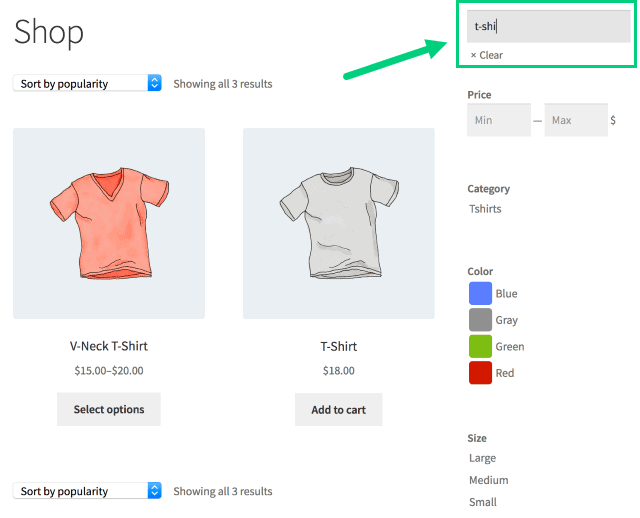Filter by Large size
The image size is (640, 518).
click(x=482, y=458)
